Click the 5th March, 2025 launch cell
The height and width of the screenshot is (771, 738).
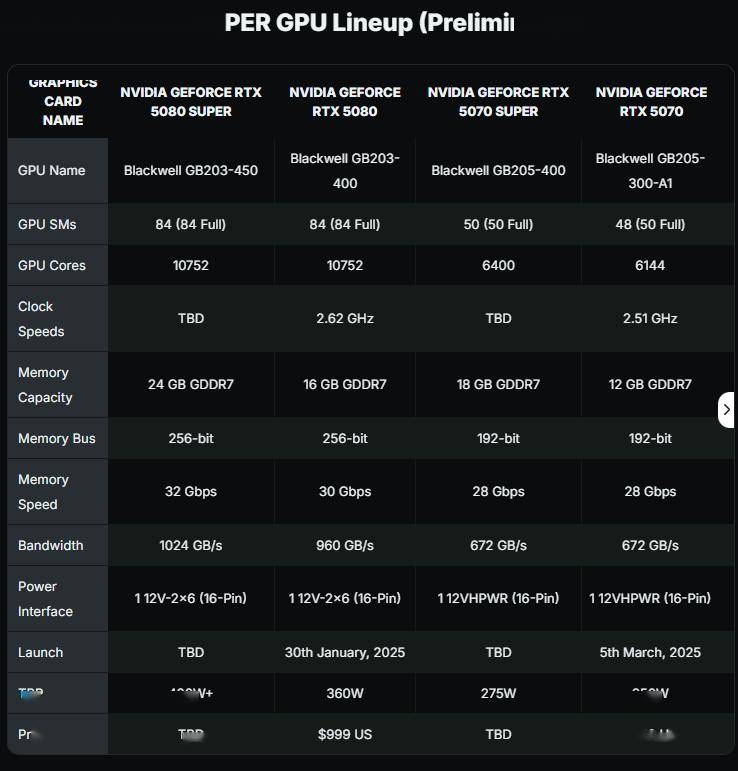coord(650,652)
